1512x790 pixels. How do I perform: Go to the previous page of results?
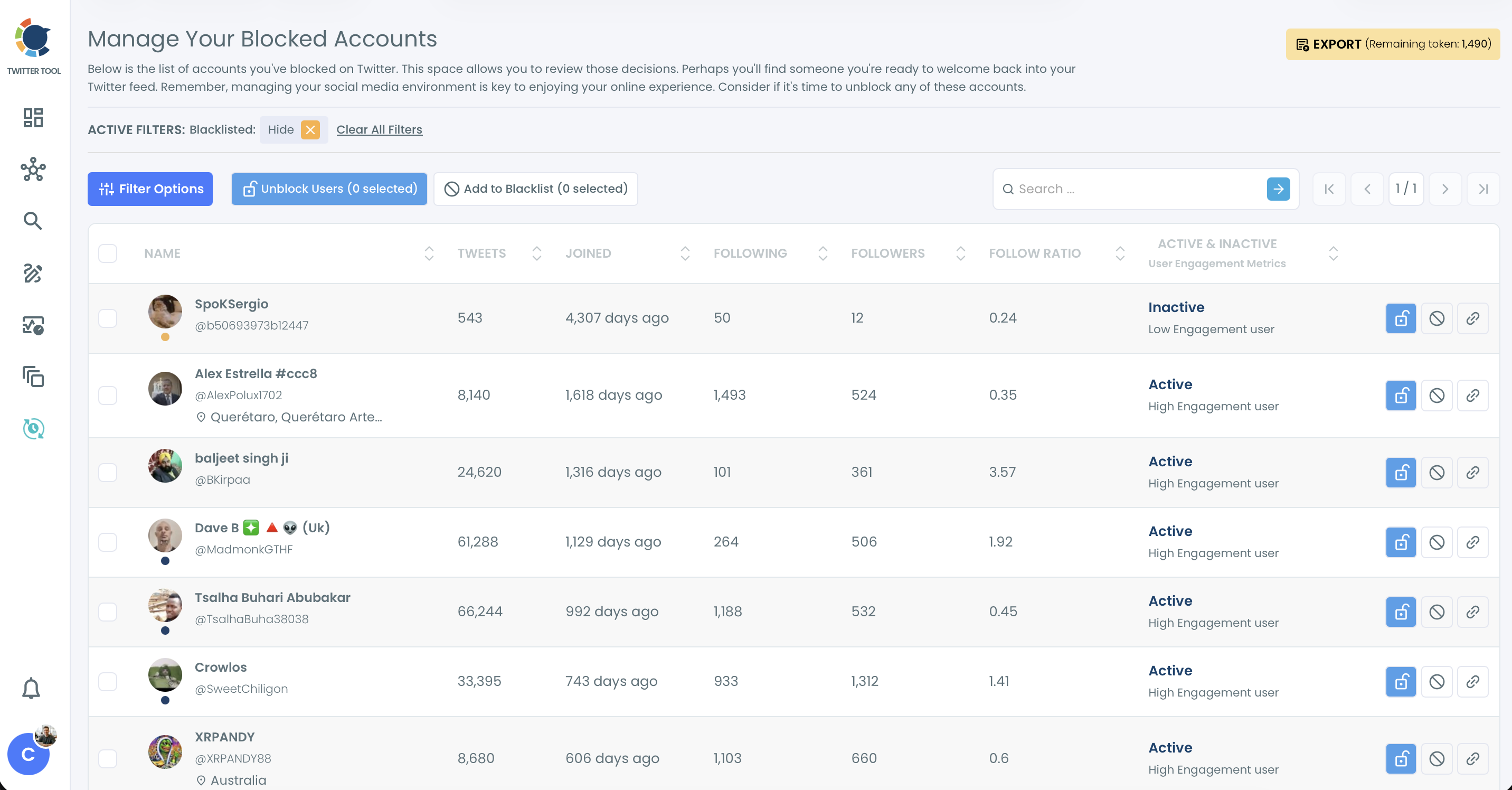[1367, 189]
